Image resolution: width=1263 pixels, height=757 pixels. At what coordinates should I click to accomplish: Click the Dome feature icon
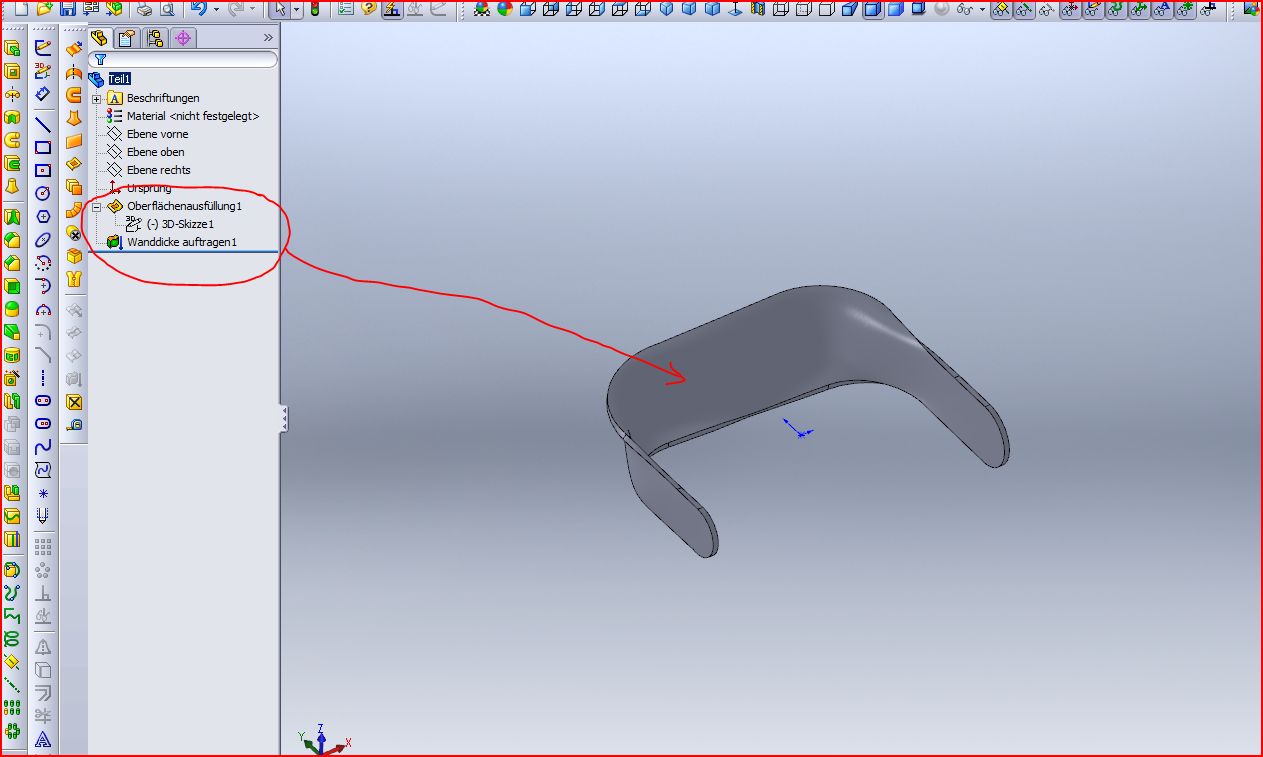point(13,309)
